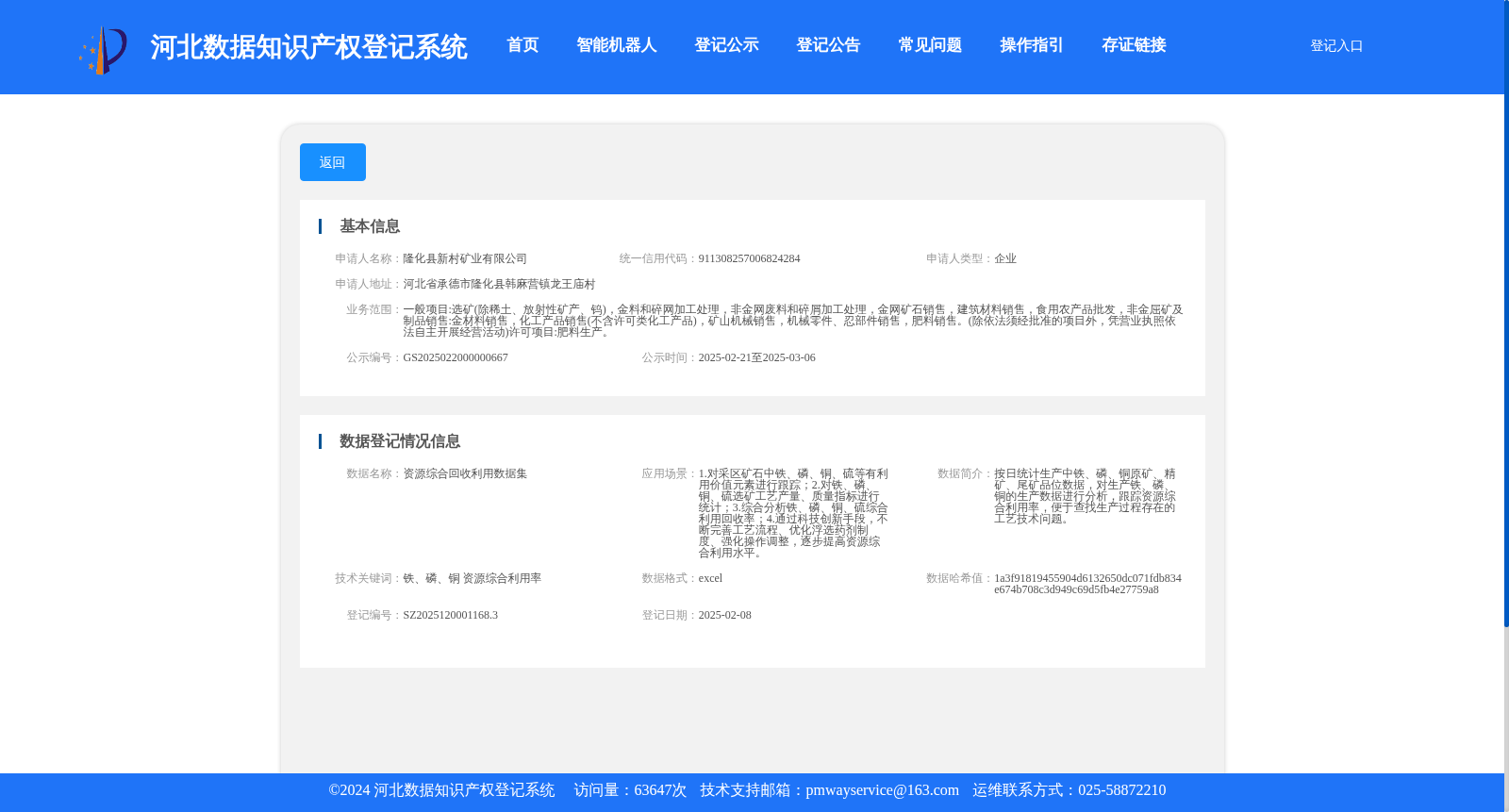Go to 登记公示 page
This screenshot has width=1509, height=812.
[x=726, y=45]
